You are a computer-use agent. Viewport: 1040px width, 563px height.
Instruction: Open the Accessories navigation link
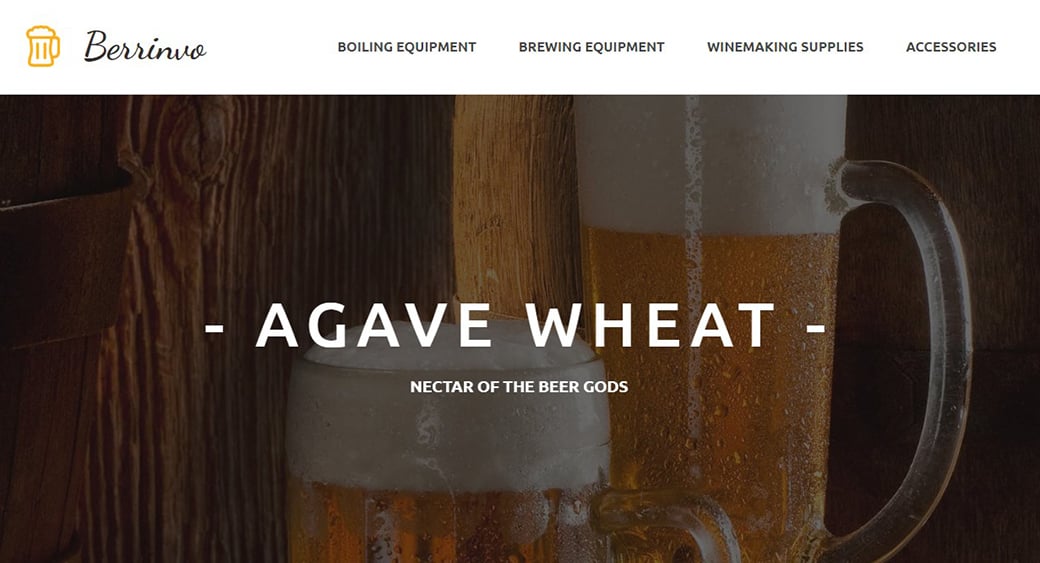[951, 47]
